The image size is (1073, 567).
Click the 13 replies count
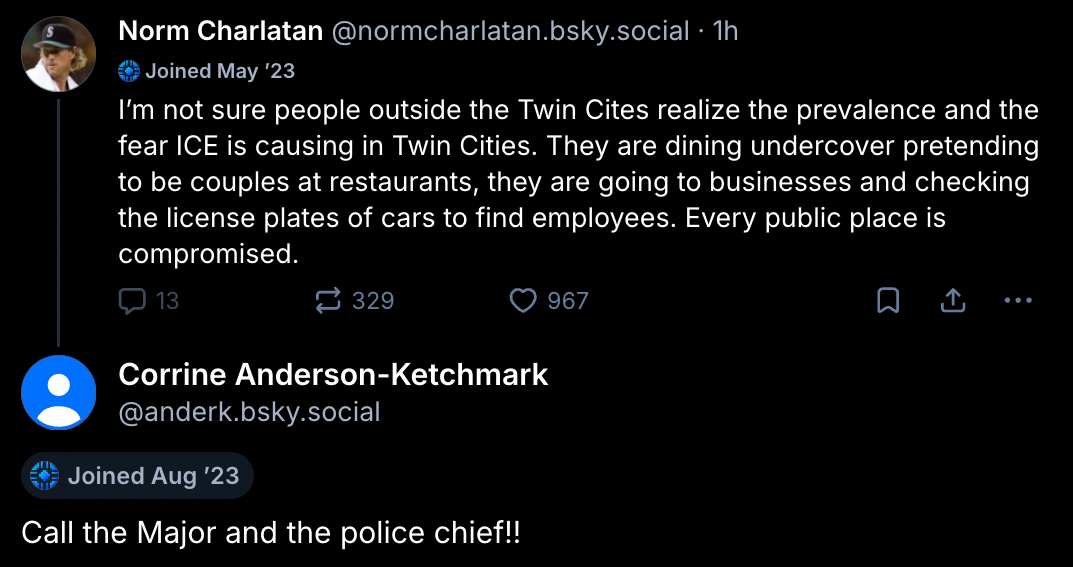coord(167,300)
